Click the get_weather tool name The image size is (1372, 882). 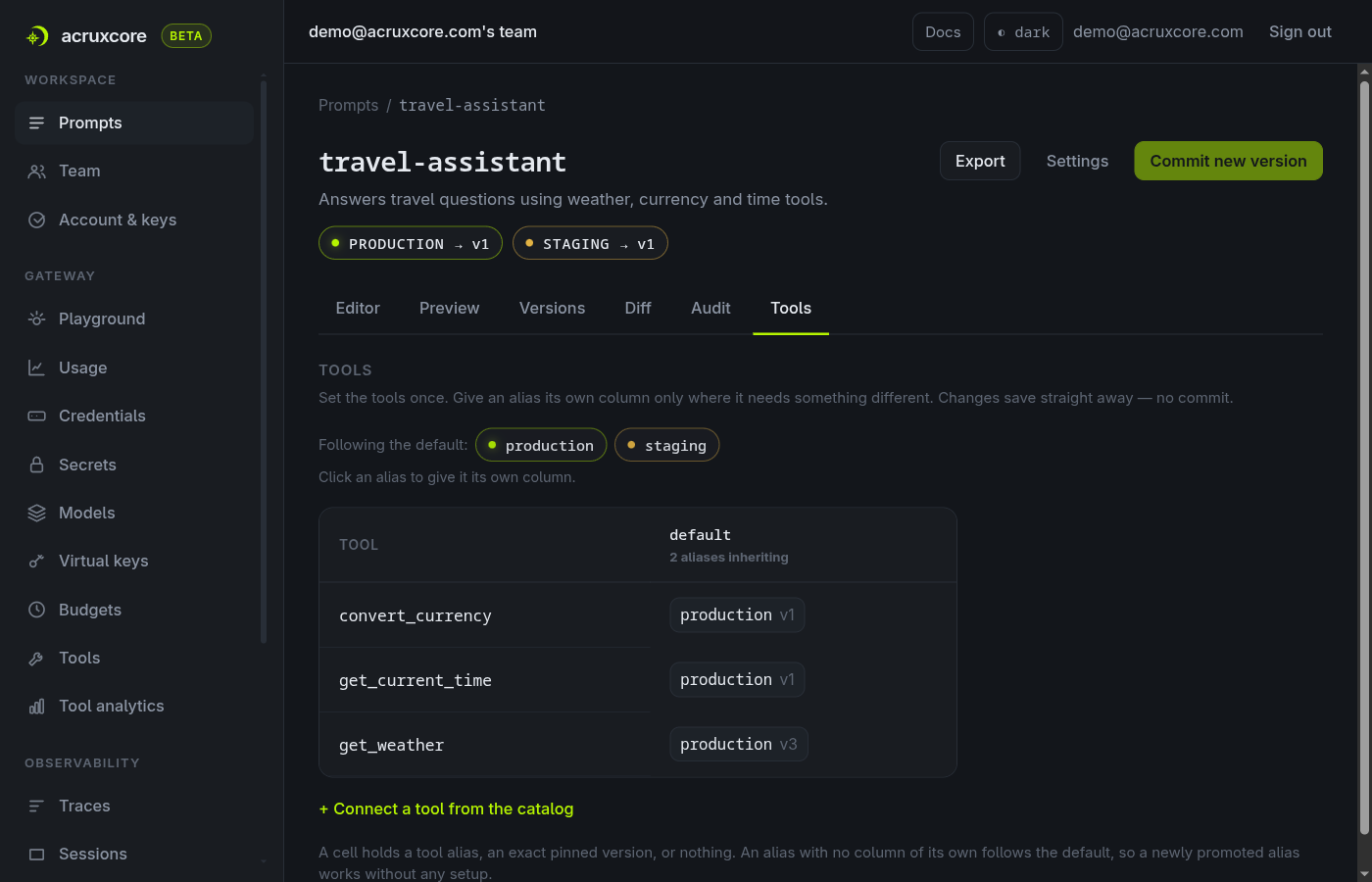[x=391, y=745]
